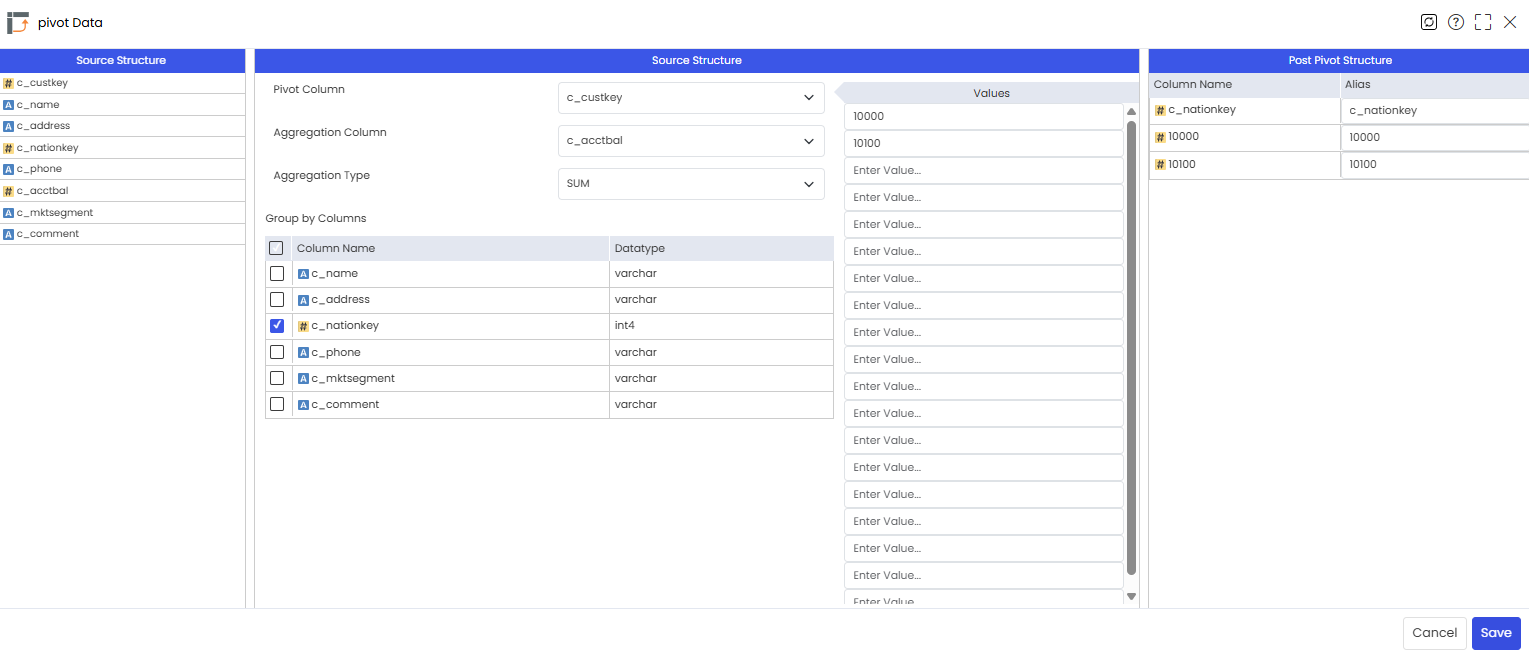Click the numeric type icon beside c_custkey in source list
The height and width of the screenshot is (656, 1529).
point(8,83)
